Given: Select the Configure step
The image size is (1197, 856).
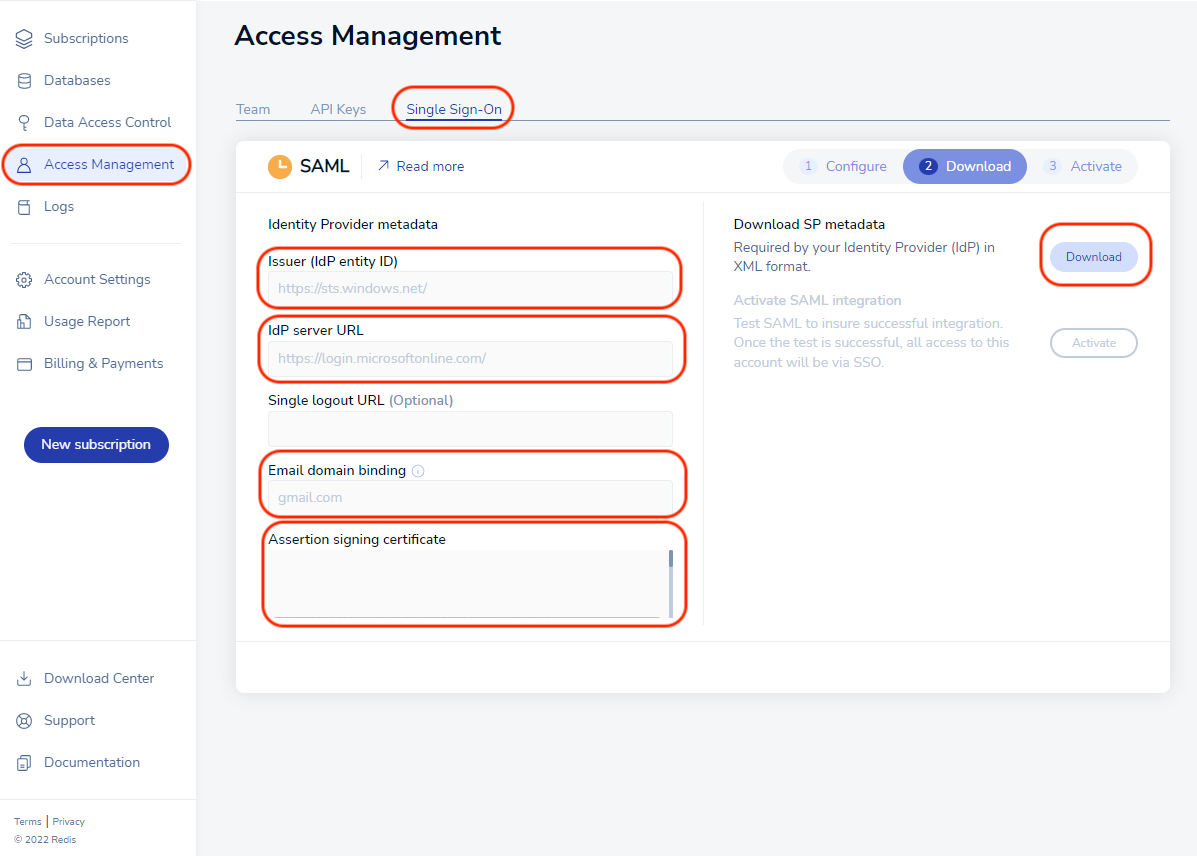Looking at the screenshot, I should 844,166.
